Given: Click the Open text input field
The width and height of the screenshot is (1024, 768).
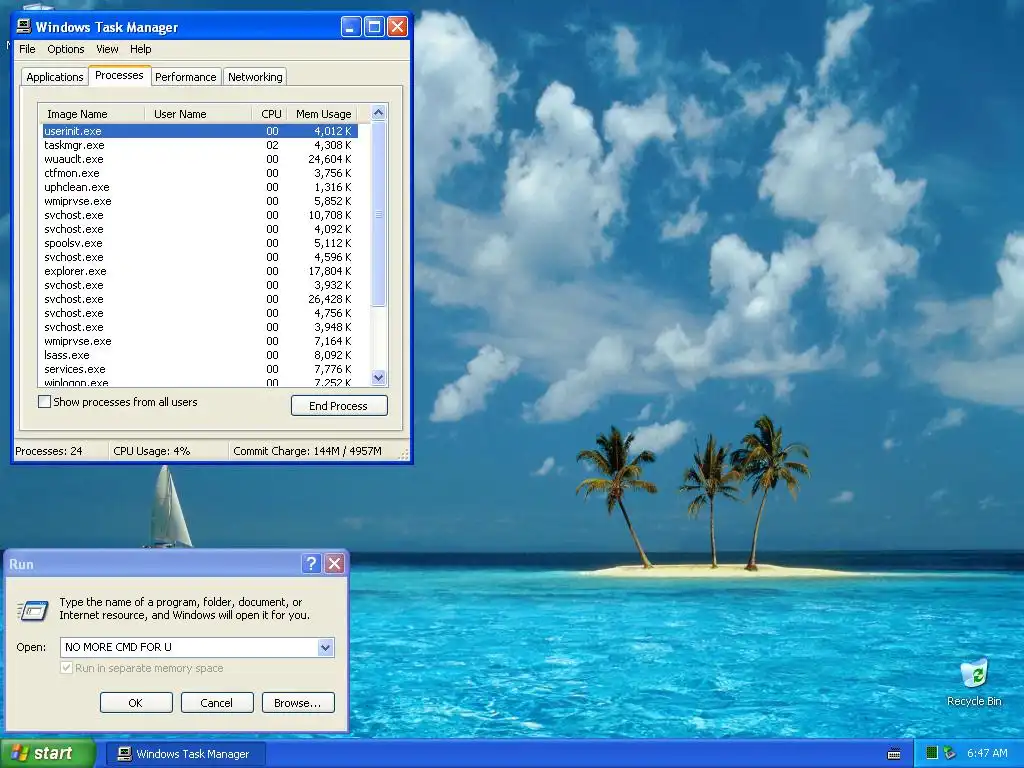Looking at the screenshot, I should (189, 647).
